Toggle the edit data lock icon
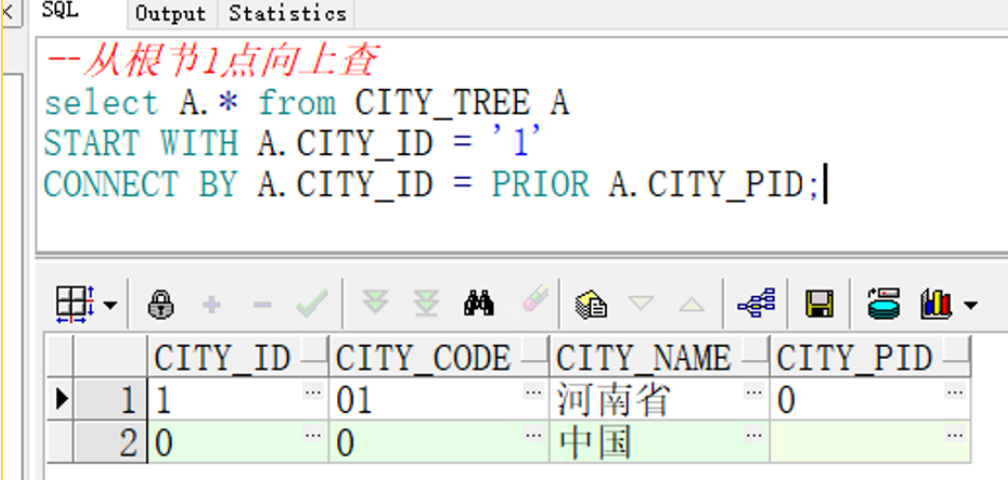Screen dimensions: 1008x480 point(161,304)
